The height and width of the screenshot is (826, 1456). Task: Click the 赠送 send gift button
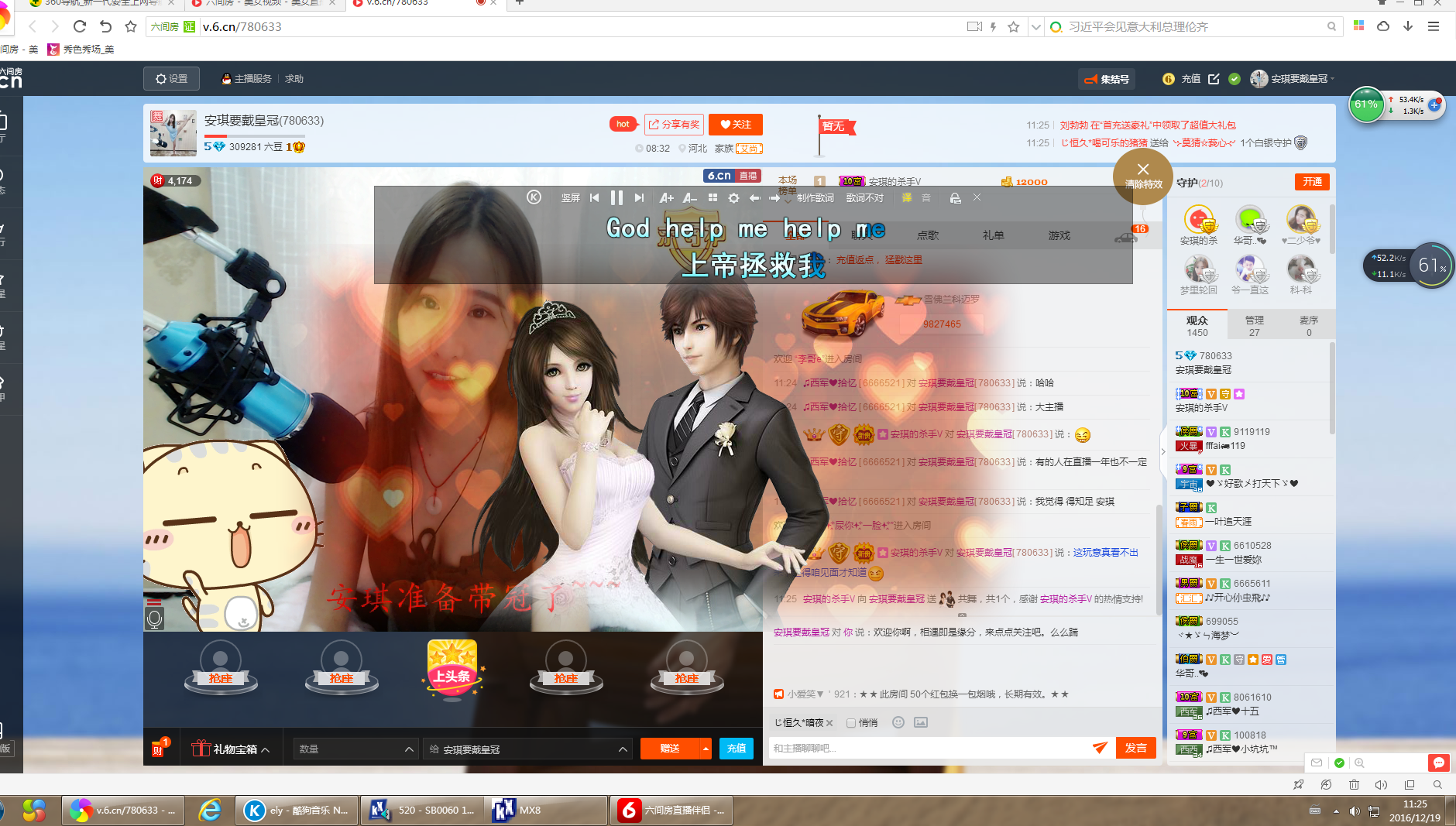pyautogui.click(x=670, y=749)
